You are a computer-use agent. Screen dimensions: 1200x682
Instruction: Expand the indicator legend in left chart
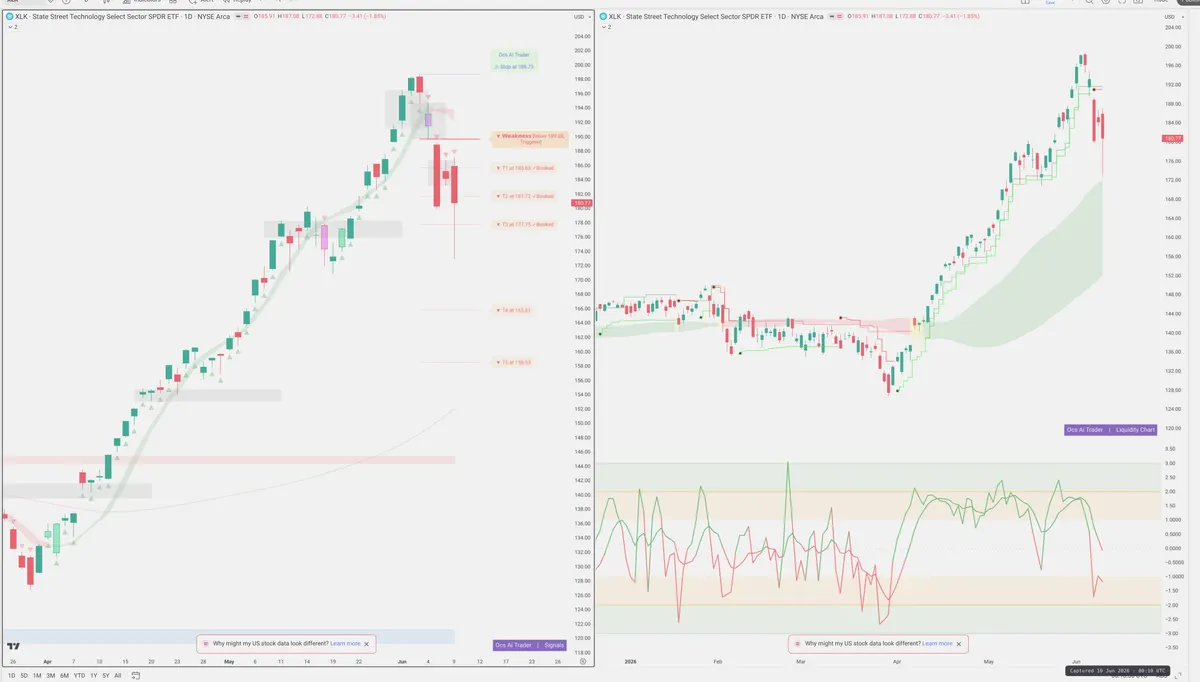coord(13,27)
